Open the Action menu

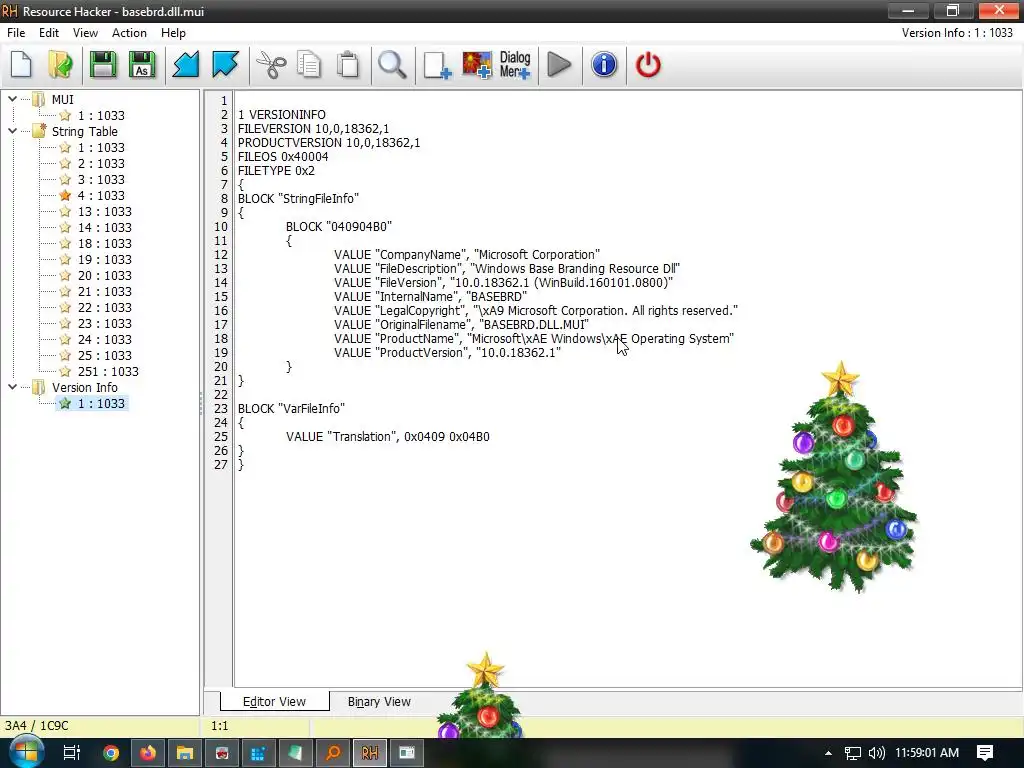pos(129,33)
